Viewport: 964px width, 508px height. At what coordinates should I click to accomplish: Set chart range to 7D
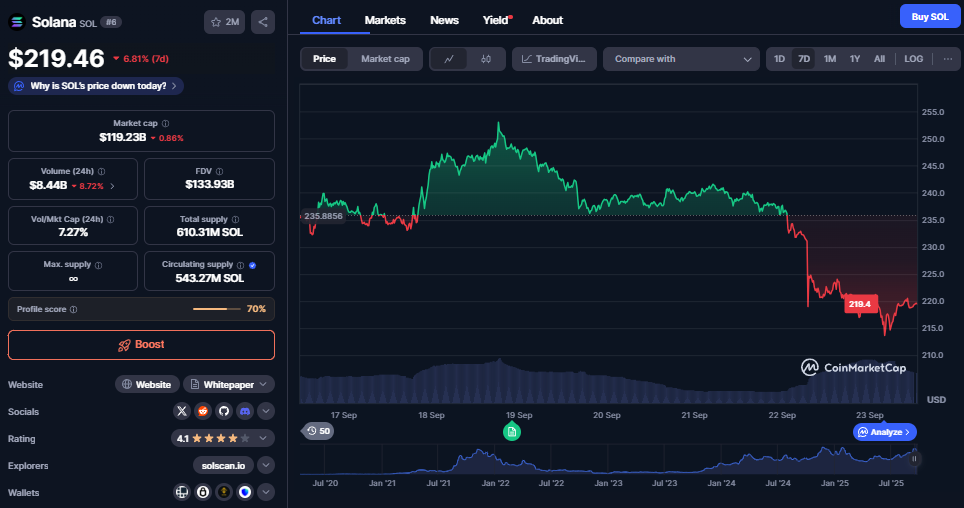coord(804,59)
